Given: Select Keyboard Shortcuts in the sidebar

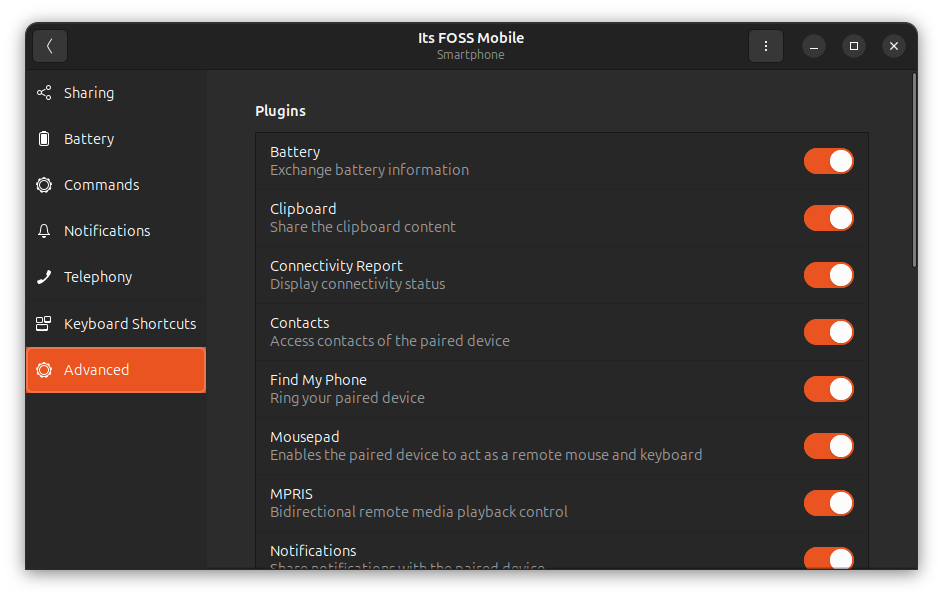Looking at the screenshot, I should click(x=129, y=324).
